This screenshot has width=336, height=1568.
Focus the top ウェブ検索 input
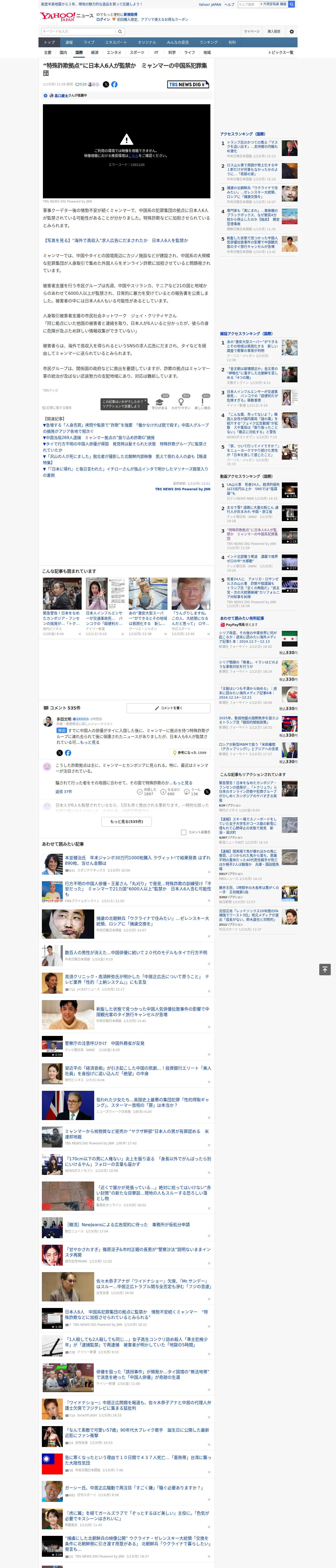pos(248,4)
